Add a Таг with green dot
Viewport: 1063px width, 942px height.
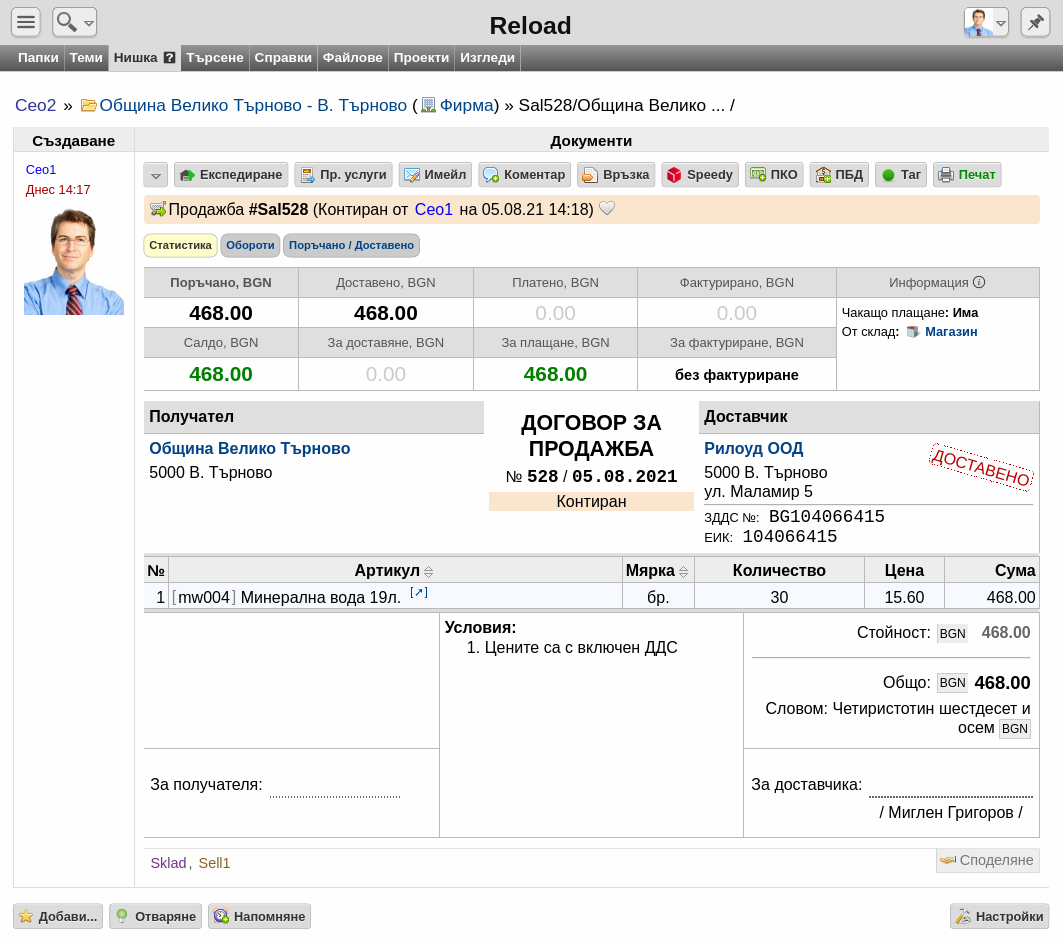(901, 175)
